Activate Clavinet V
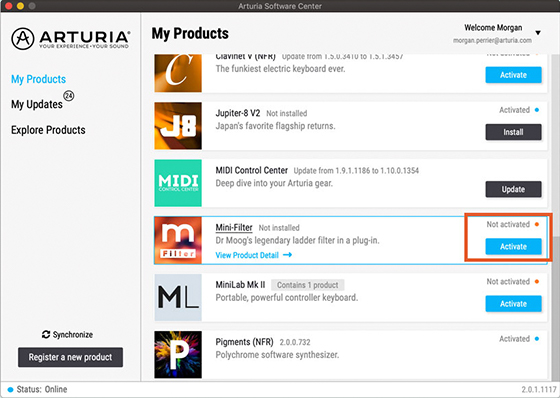 click(x=513, y=75)
